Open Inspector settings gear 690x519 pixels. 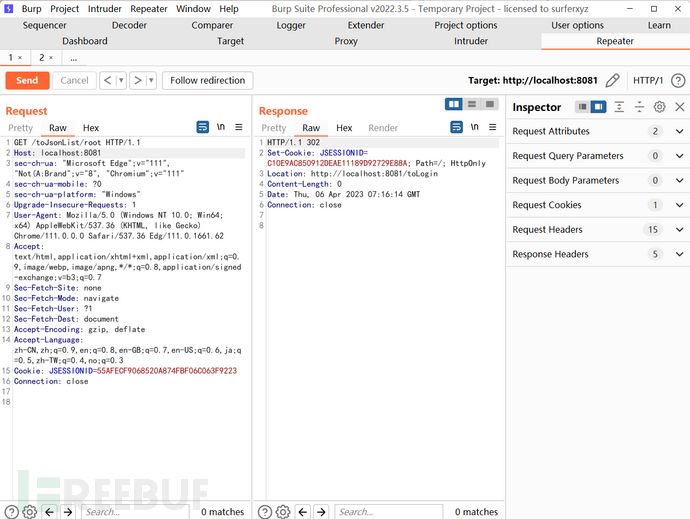659,107
